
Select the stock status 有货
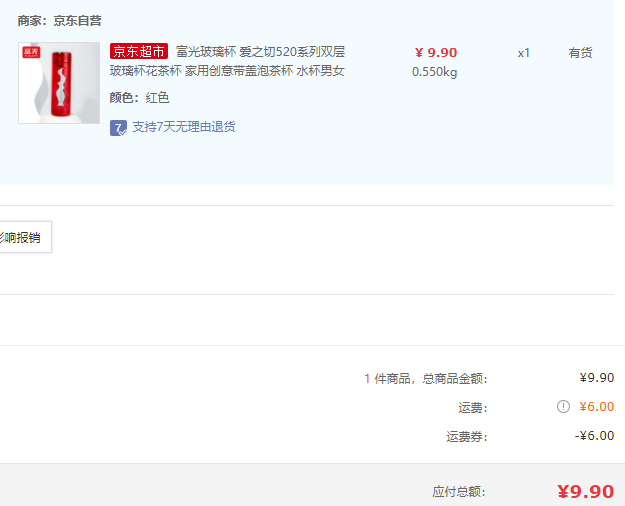pos(580,53)
